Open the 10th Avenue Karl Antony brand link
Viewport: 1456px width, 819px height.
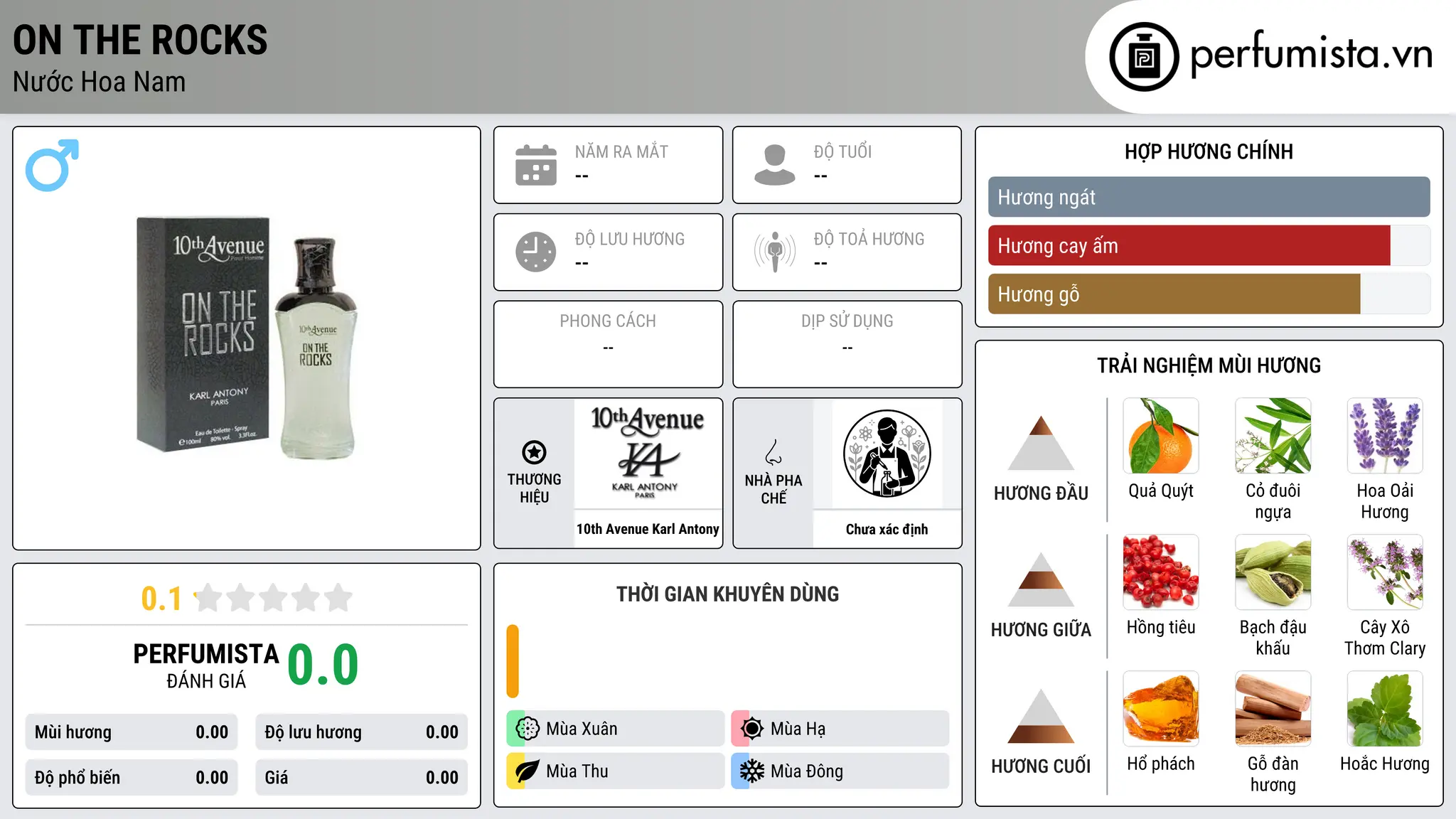pyautogui.click(x=648, y=529)
